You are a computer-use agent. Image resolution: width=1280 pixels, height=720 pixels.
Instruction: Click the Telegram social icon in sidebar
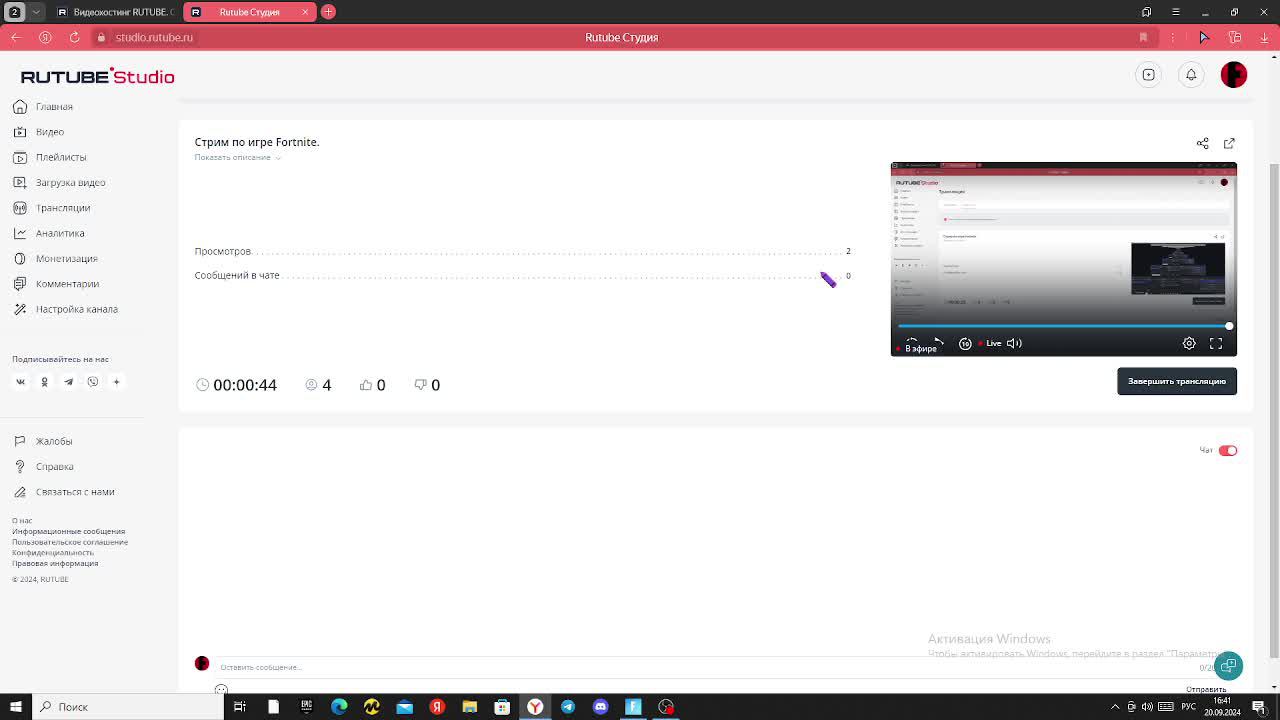[x=68, y=382]
